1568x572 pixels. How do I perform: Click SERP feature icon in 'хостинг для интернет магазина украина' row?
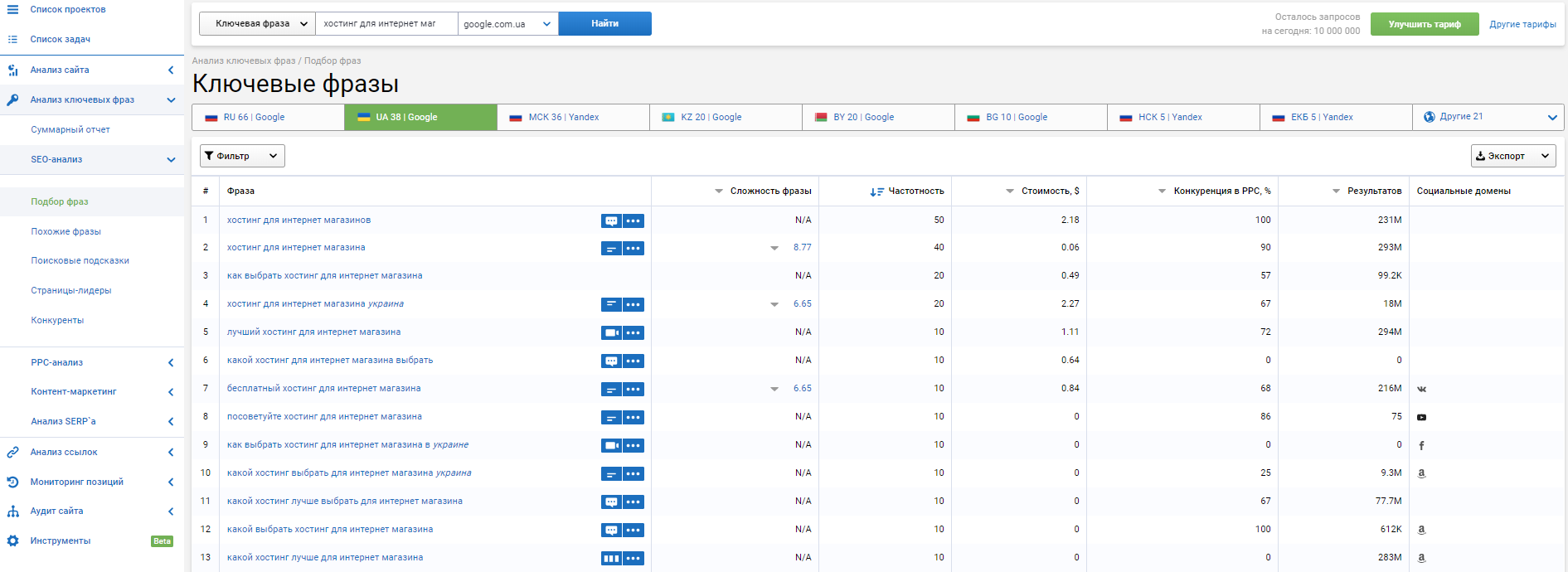pos(611,305)
